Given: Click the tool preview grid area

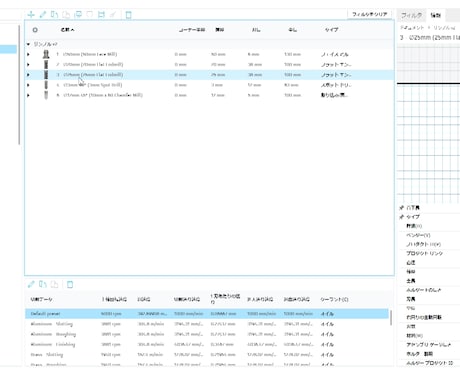Looking at the screenshot, I should 428,123.
